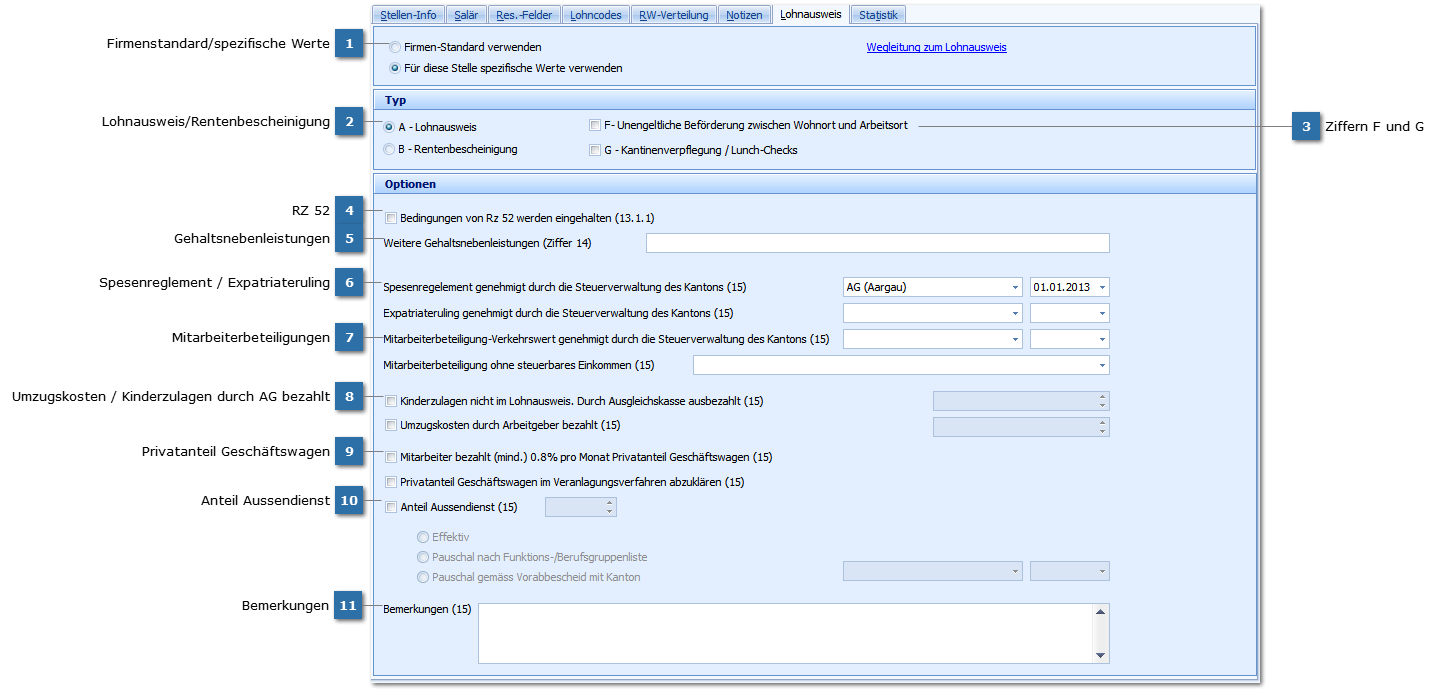The height and width of the screenshot is (692, 1440).
Task: Click the Bemerkungen scrollbar down arrow
Action: click(x=1101, y=656)
